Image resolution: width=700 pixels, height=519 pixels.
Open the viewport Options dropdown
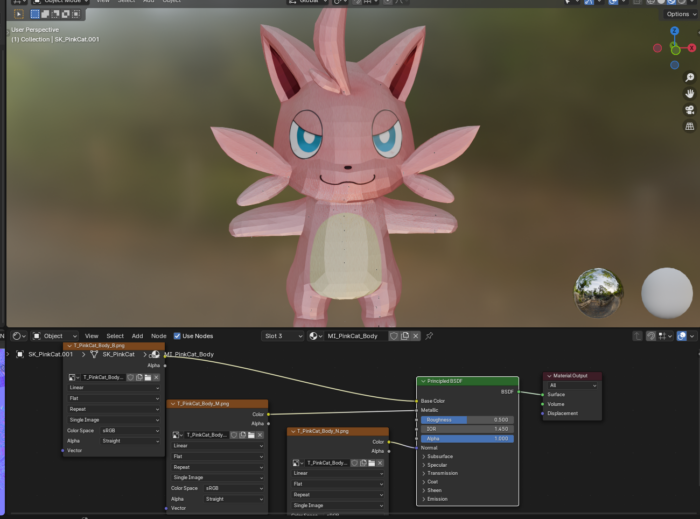coord(680,14)
